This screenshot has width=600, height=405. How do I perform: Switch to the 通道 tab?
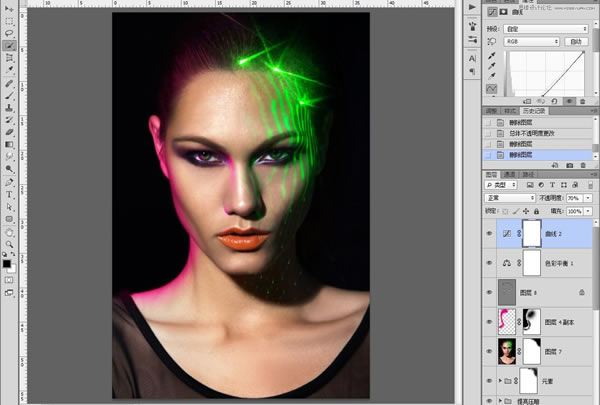tap(509, 174)
